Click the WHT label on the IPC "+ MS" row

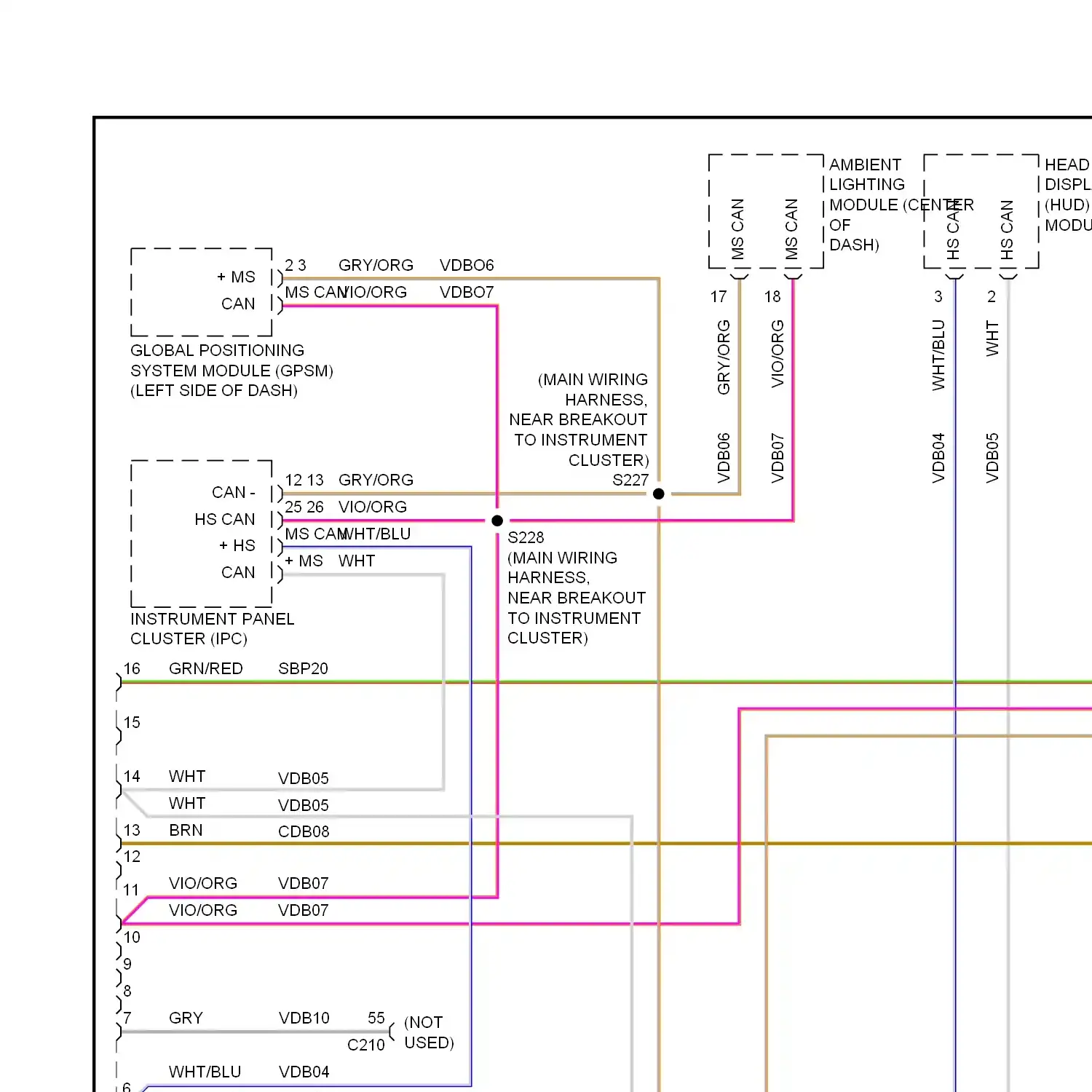point(357,561)
